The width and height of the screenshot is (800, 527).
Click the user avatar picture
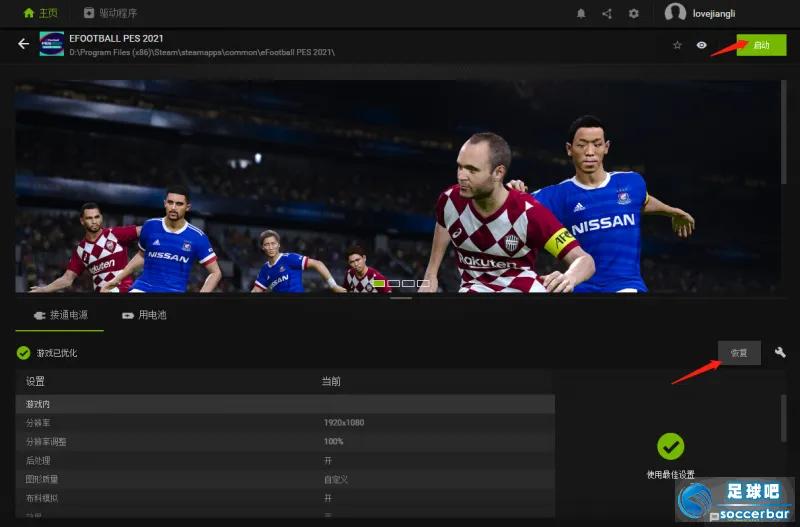(x=675, y=13)
